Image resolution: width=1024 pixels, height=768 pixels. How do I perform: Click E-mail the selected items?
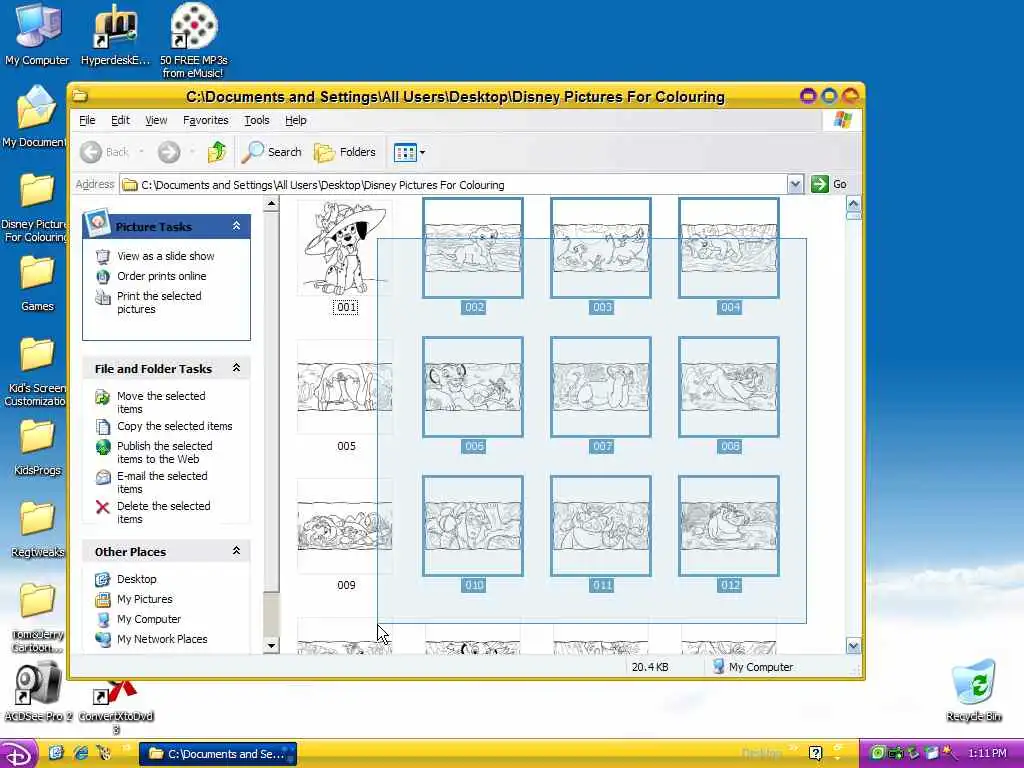pos(162,483)
